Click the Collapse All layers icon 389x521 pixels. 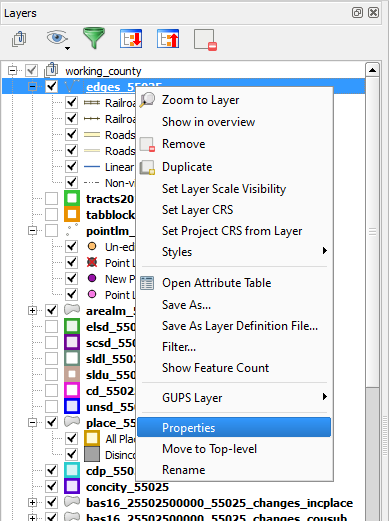168,39
